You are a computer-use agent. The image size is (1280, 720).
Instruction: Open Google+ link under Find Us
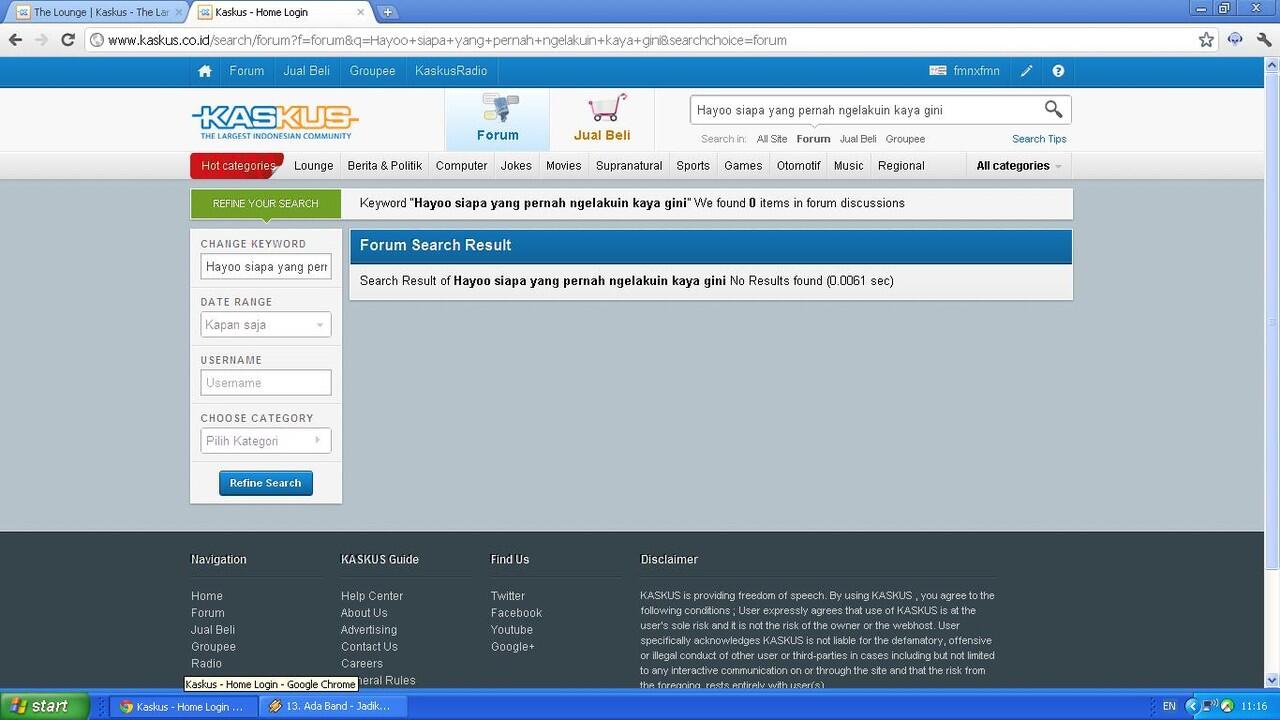pos(512,647)
